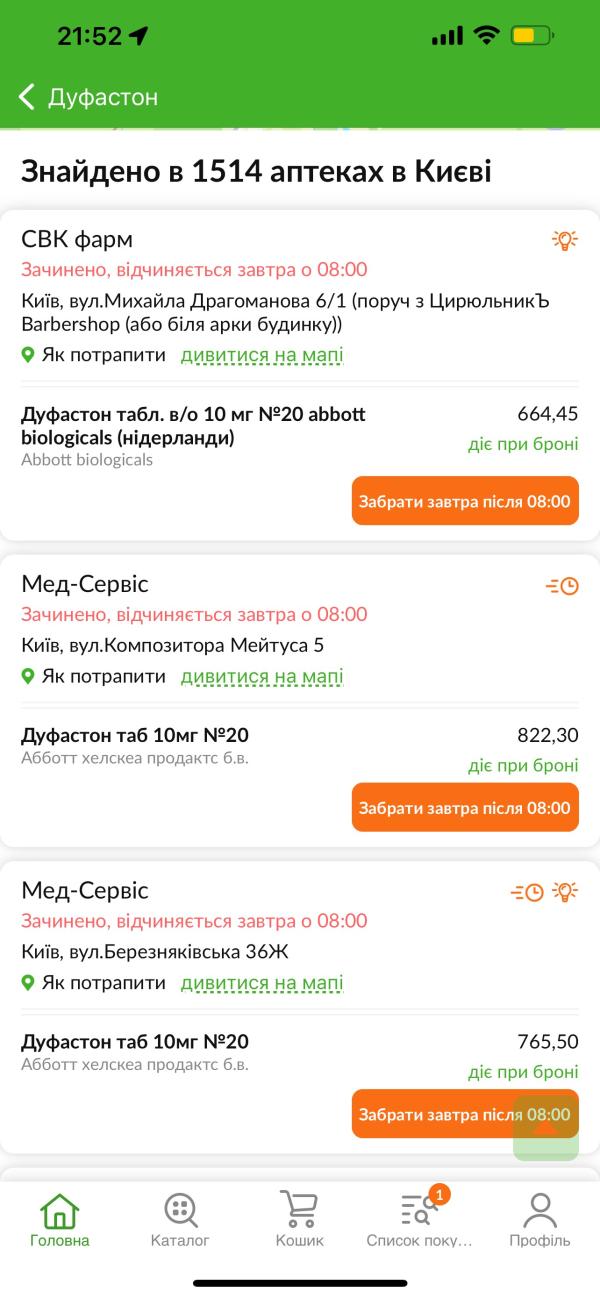View СВК фарм location on the map
600x1297 pixels.
click(x=262, y=355)
